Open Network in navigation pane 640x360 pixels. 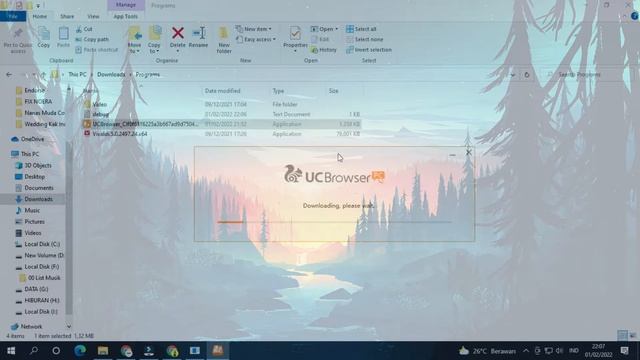coord(31,327)
